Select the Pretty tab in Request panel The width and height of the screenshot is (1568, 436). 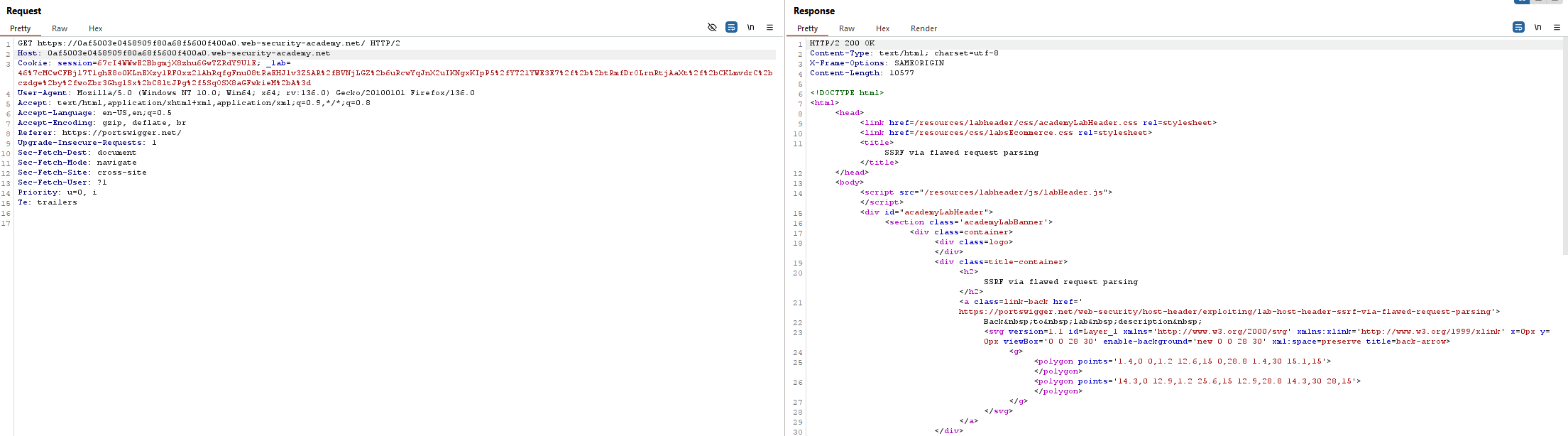click(21, 28)
